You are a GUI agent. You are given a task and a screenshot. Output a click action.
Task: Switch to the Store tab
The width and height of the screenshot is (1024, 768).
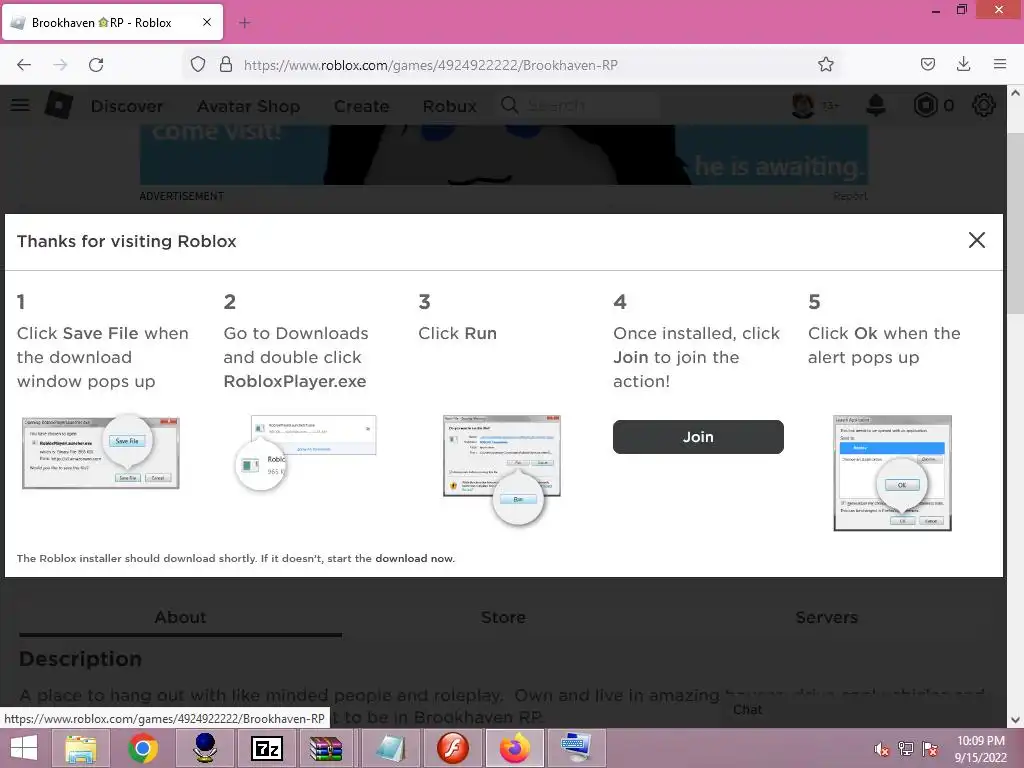(x=503, y=617)
